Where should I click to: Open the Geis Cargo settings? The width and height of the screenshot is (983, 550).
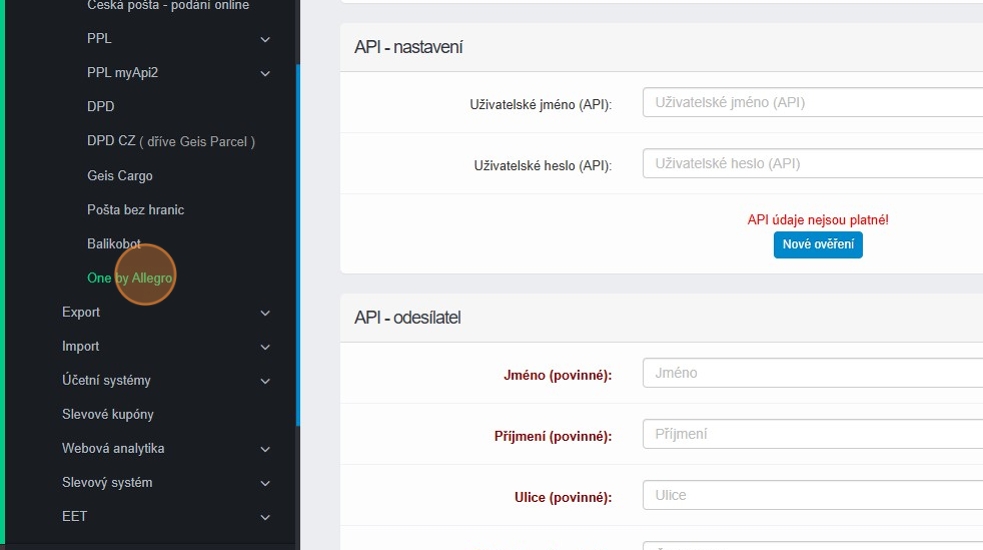click(x=120, y=176)
